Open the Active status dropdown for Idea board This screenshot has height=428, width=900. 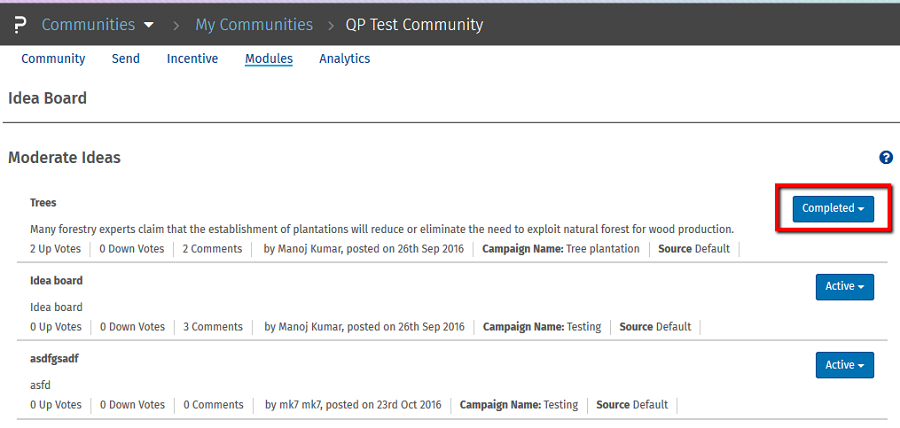coord(844,286)
